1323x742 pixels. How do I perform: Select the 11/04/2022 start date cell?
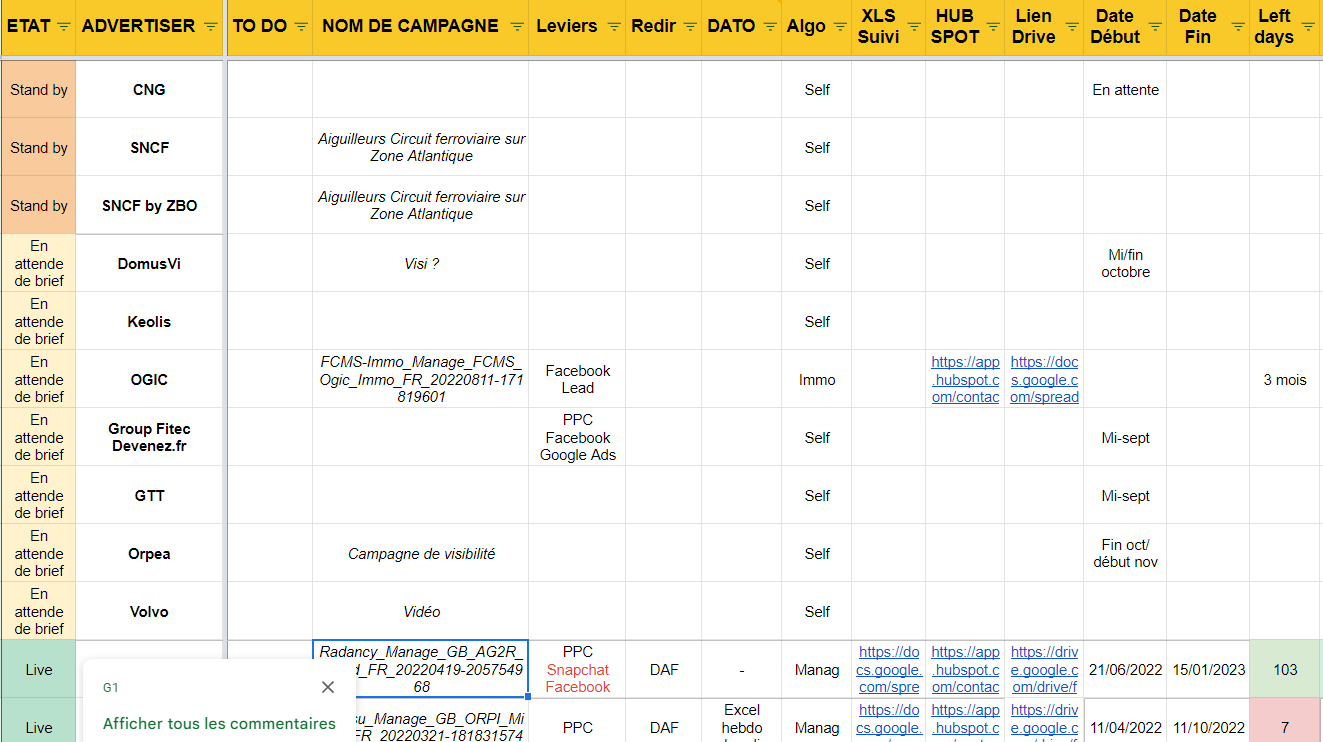1125,721
